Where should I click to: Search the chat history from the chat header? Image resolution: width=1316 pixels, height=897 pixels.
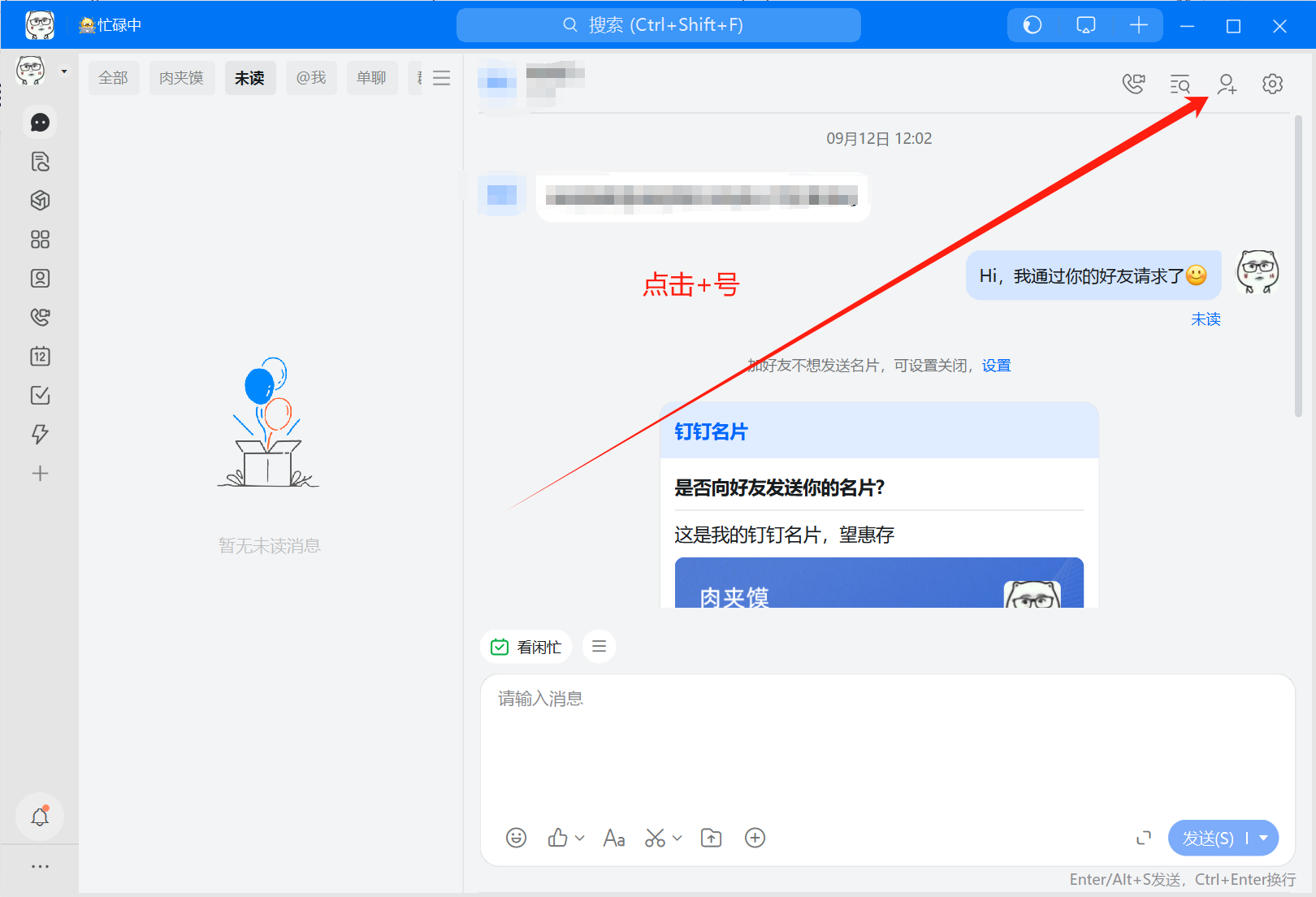[1180, 84]
